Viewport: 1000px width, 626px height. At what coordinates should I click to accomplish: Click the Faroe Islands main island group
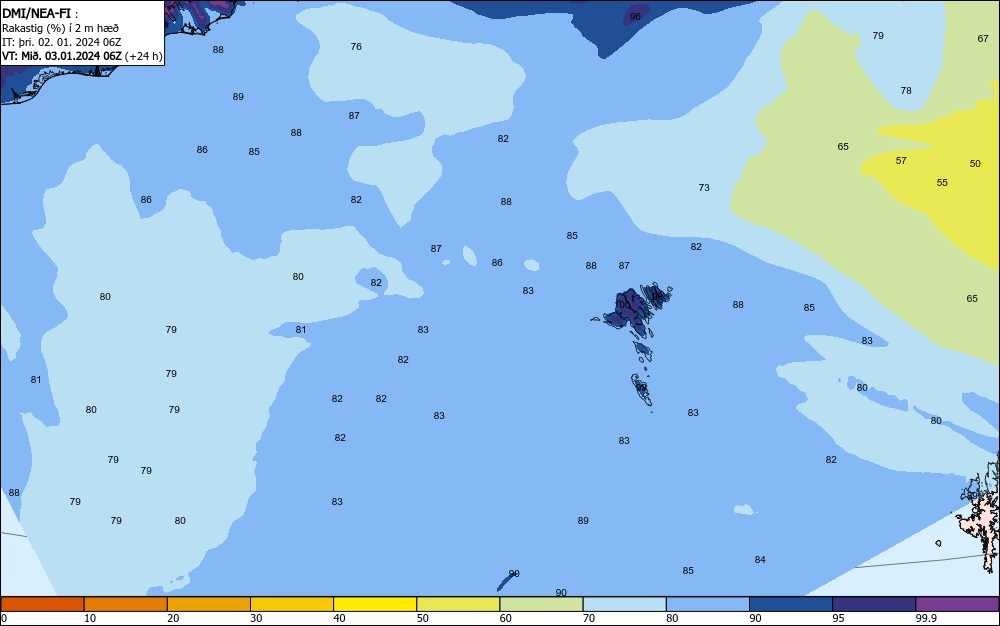coord(633,311)
